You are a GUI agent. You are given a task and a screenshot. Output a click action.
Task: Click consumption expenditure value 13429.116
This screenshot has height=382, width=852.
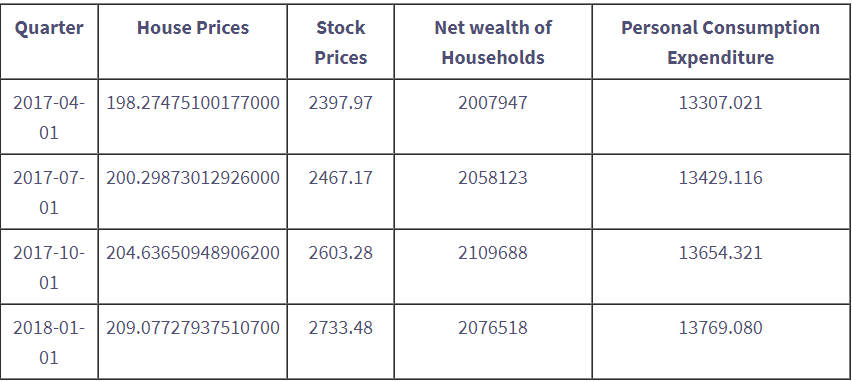721,178
